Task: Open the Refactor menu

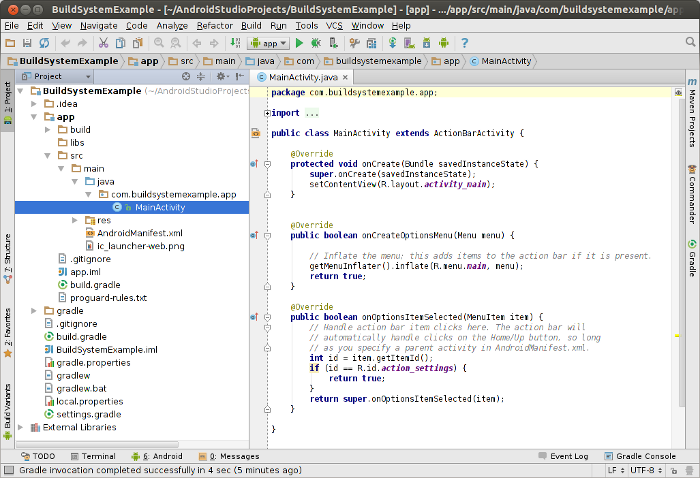Action: click(x=214, y=25)
